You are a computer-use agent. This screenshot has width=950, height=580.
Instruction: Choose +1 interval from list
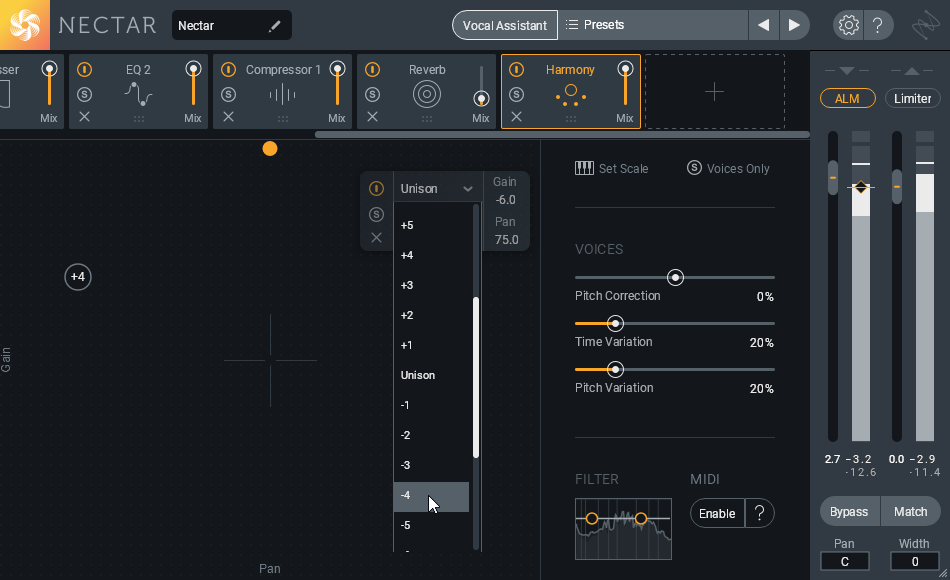coord(431,345)
